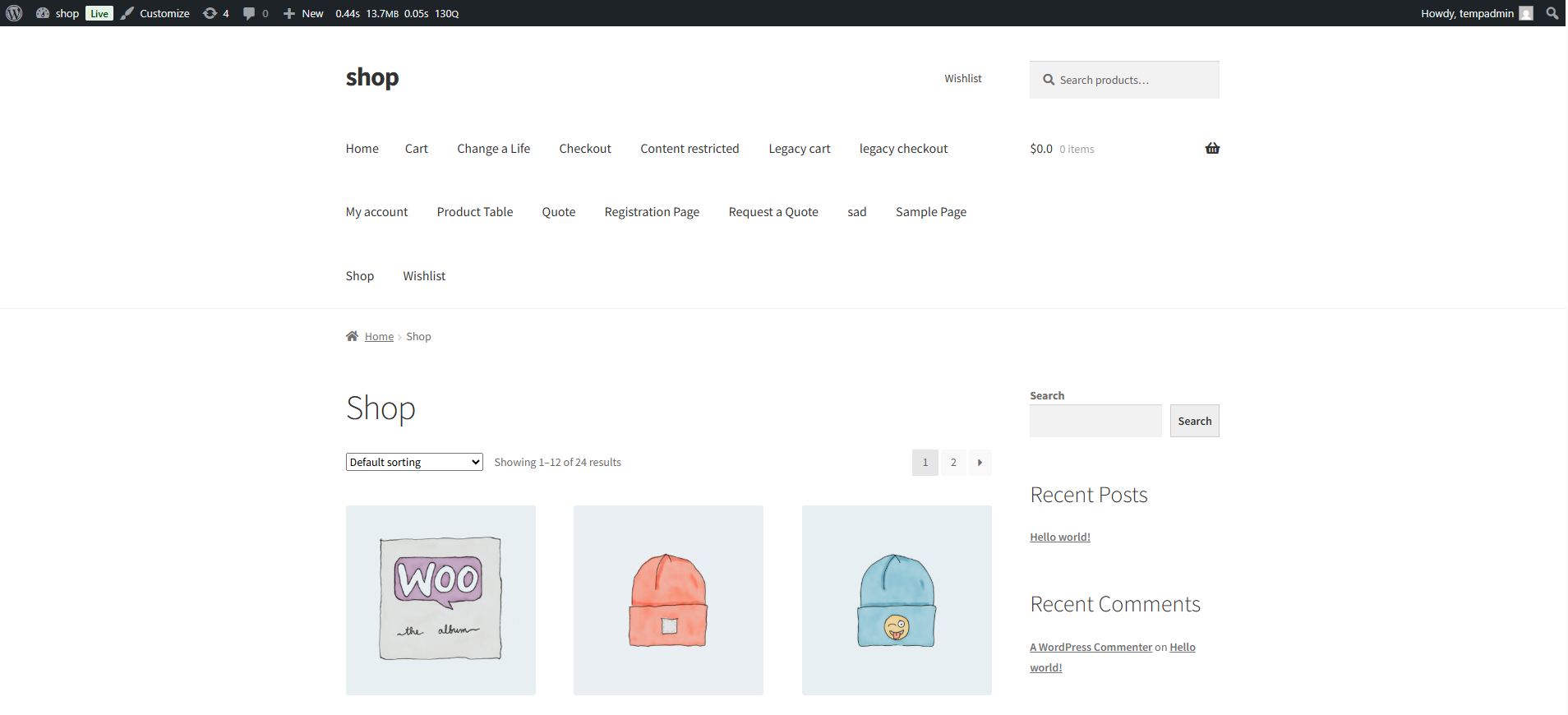
Task: Open the New content menu in admin bar
Action: click(x=303, y=13)
